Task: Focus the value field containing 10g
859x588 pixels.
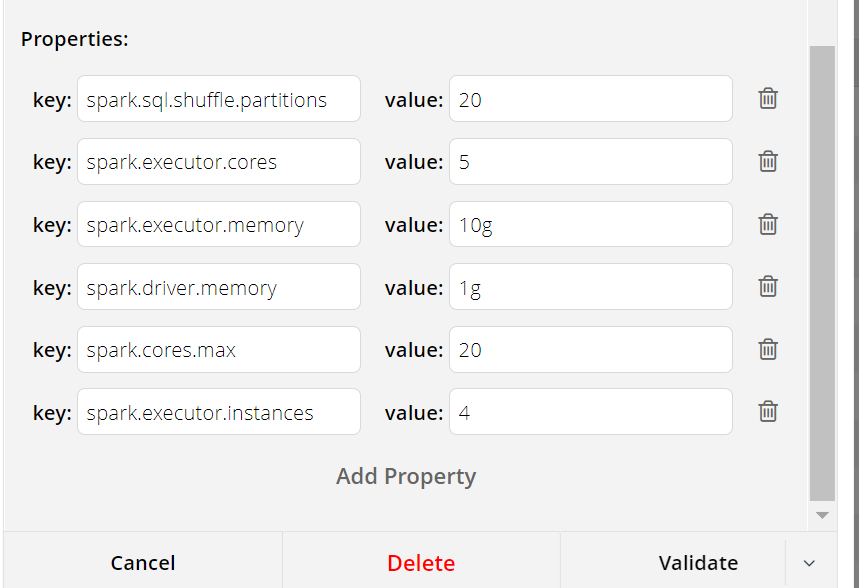Action: [590, 225]
